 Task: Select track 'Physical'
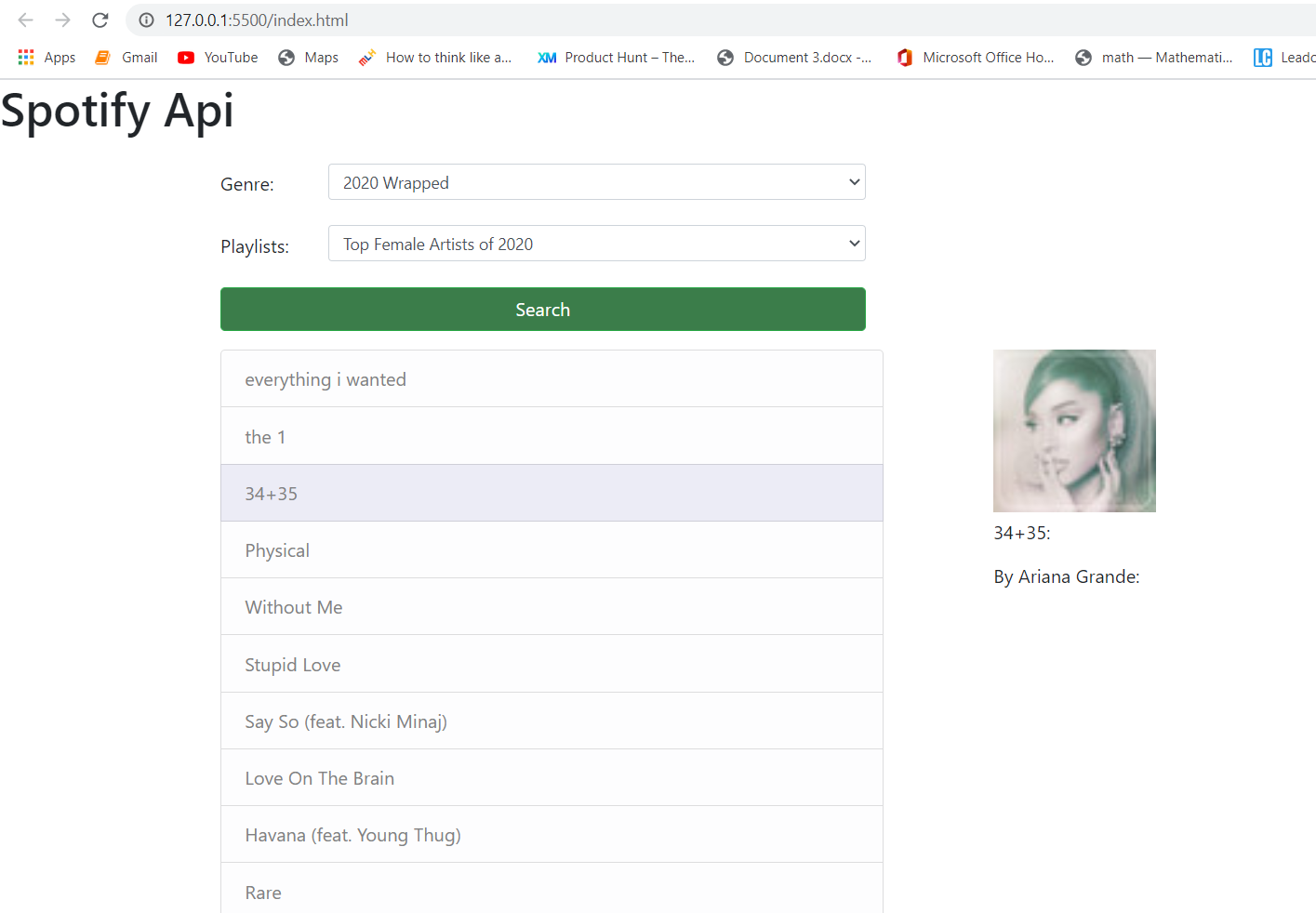(x=552, y=550)
